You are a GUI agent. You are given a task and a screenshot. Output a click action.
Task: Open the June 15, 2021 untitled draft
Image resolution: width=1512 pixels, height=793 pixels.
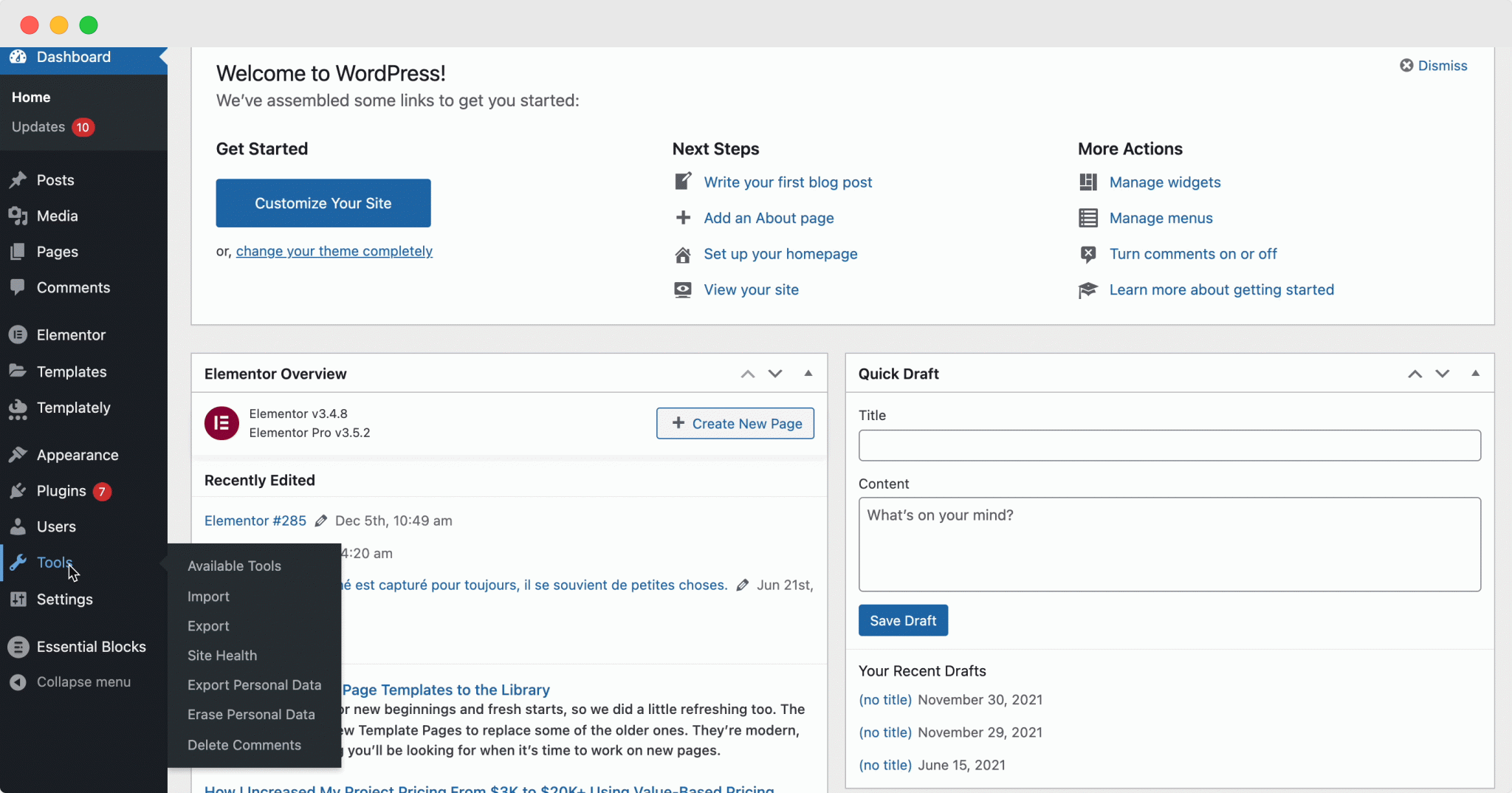click(885, 765)
